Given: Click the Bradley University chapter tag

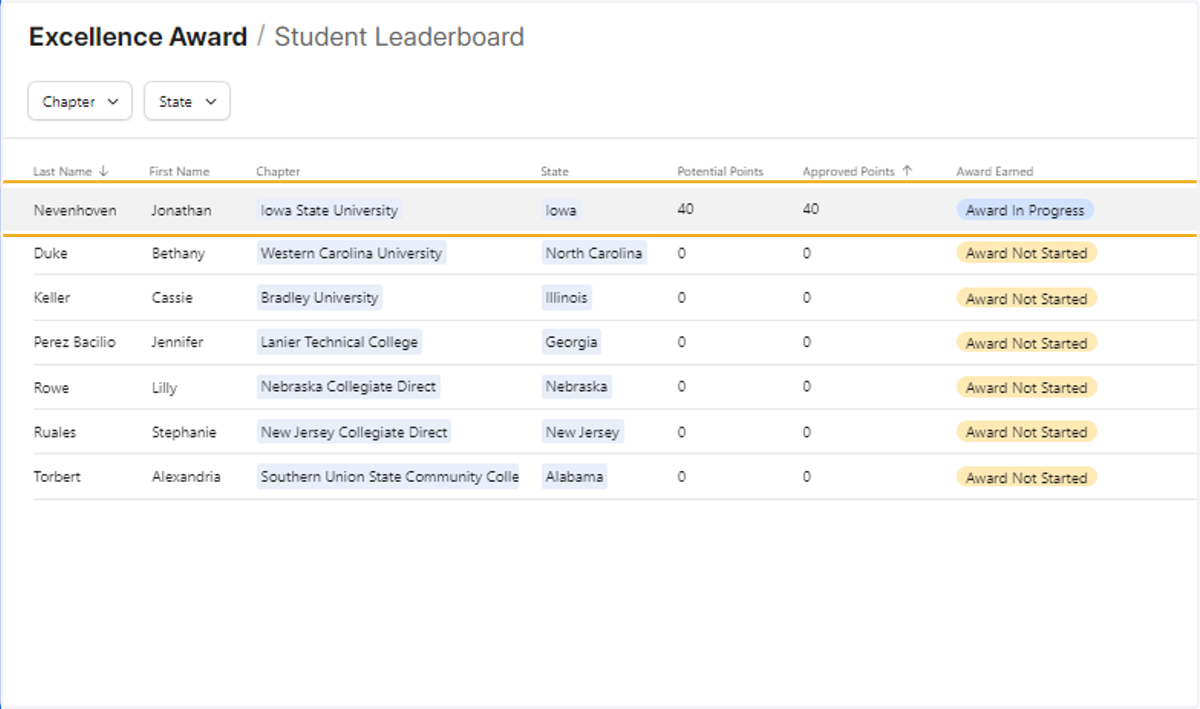Looking at the screenshot, I should click(x=319, y=298).
